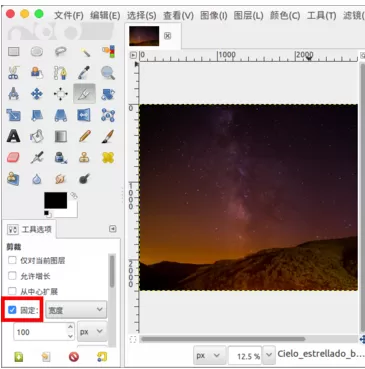This screenshot has height=369, width=365.
Task: Toggle quick mask at canvas bottom-left corner
Action: pyautogui.click(x=133, y=339)
